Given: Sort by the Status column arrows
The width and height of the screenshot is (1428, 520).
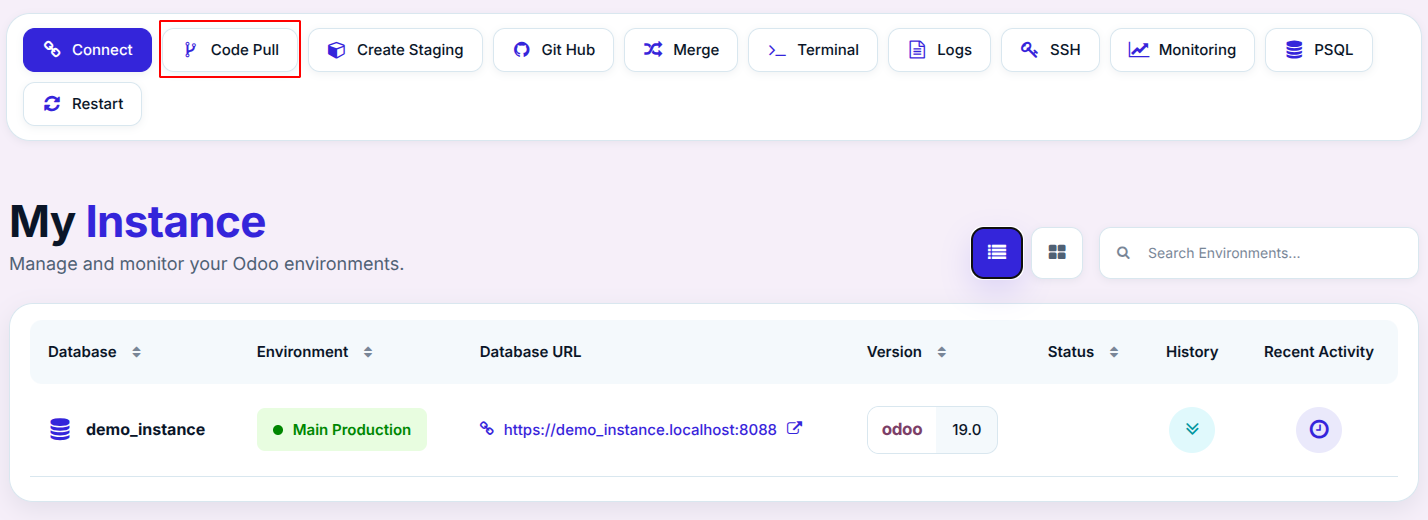Looking at the screenshot, I should 1113,352.
